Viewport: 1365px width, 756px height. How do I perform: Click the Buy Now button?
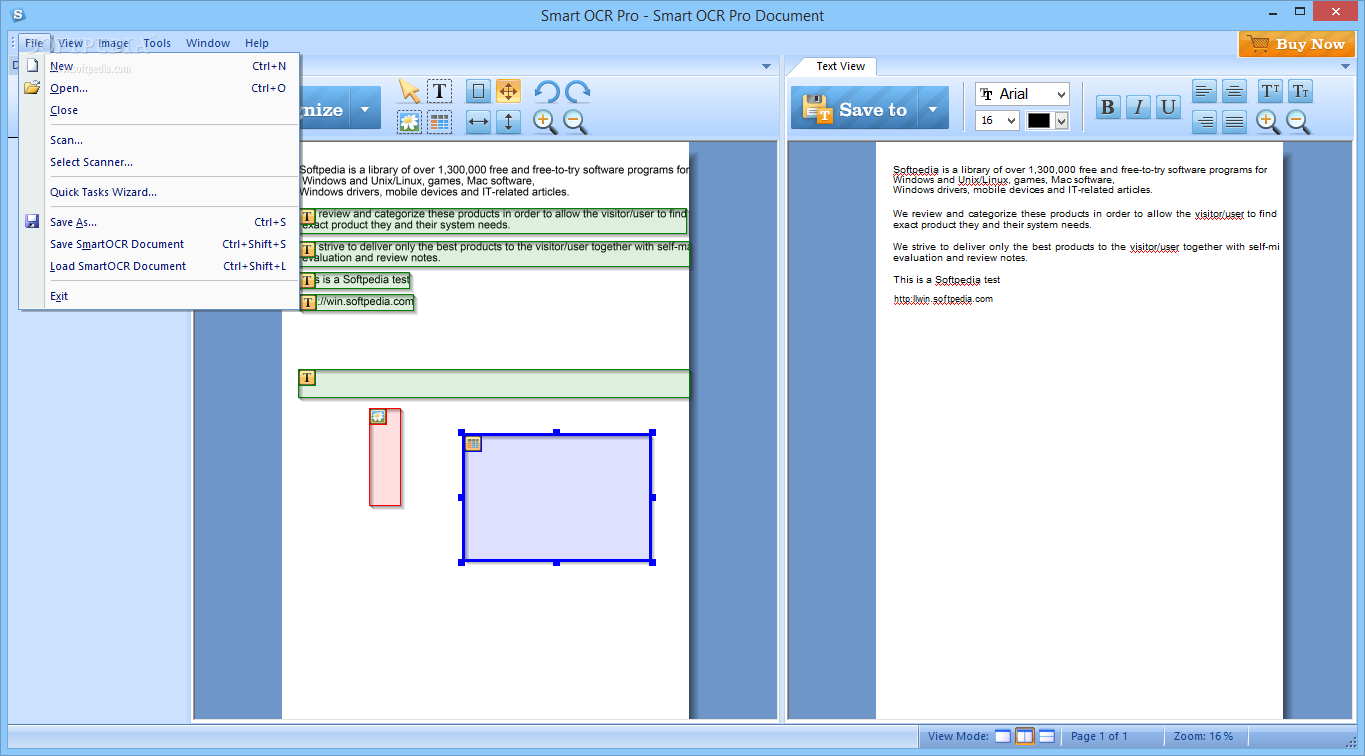[x=1297, y=43]
